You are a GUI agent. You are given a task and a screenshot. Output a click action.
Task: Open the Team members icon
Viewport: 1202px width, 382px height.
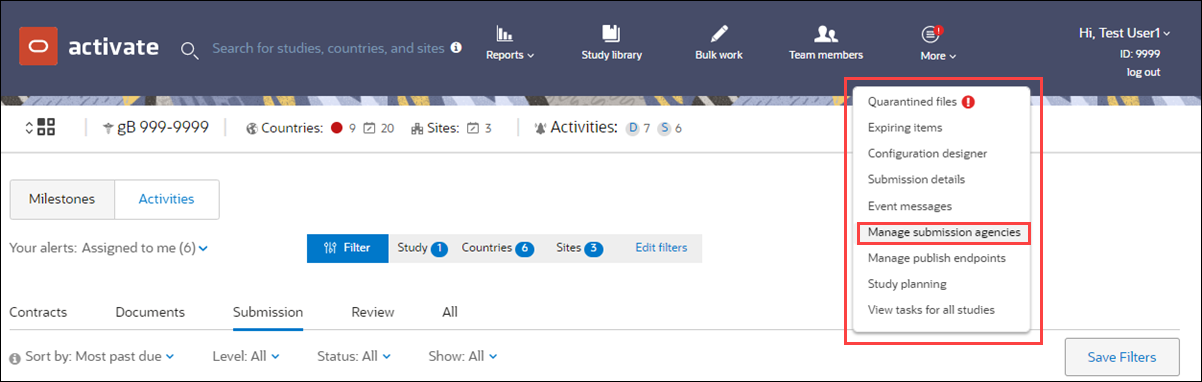point(825,35)
